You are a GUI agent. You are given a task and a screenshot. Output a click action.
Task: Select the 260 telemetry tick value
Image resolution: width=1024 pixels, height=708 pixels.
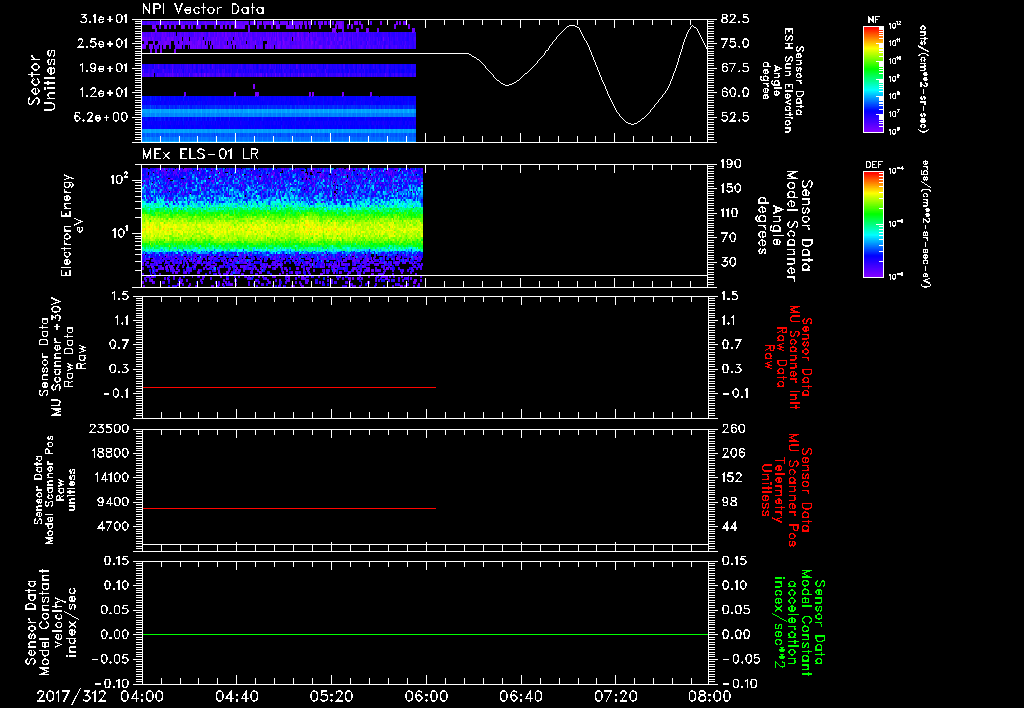point(732,428)
